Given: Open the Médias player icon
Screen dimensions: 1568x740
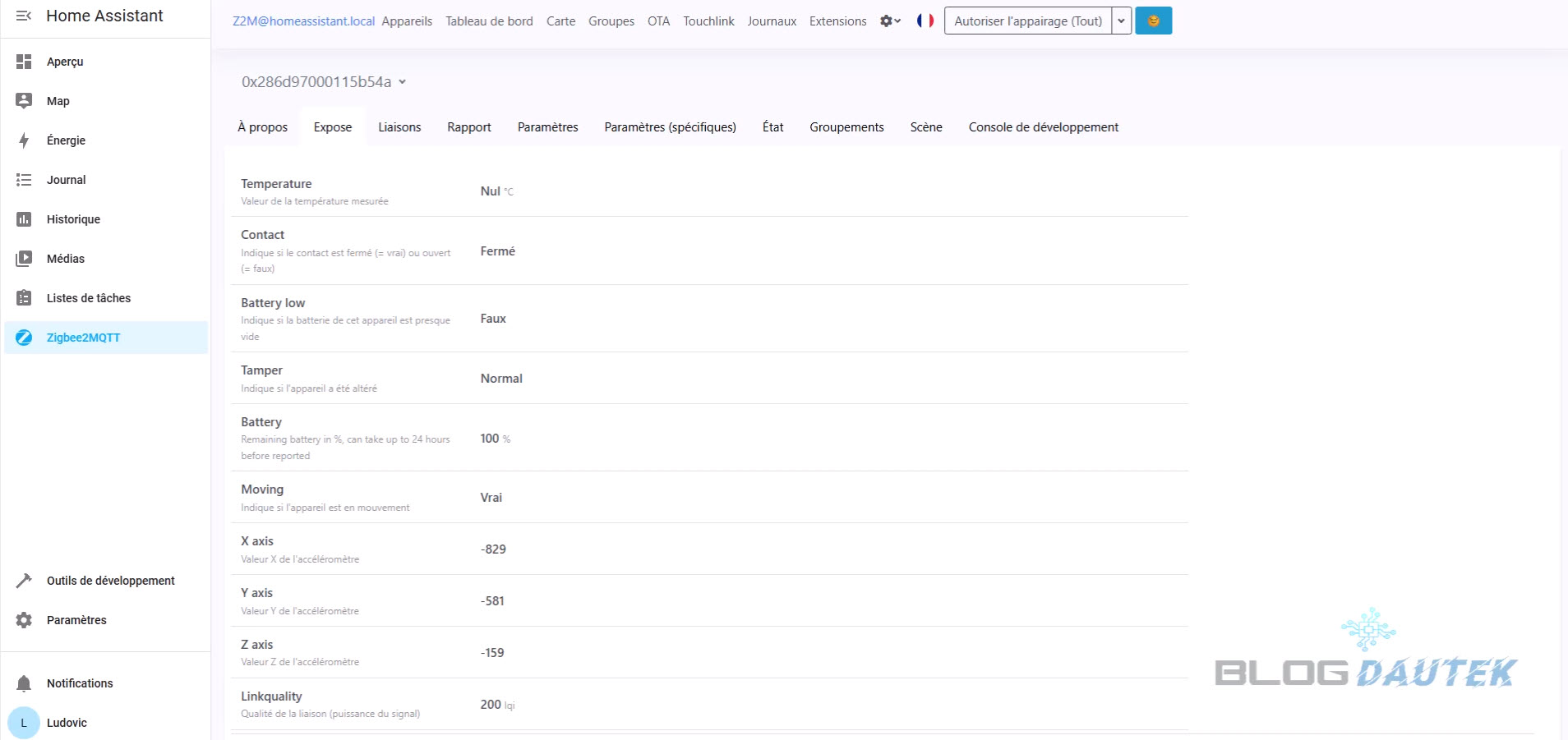Looking at the screenshot, I should pos(24,259).
